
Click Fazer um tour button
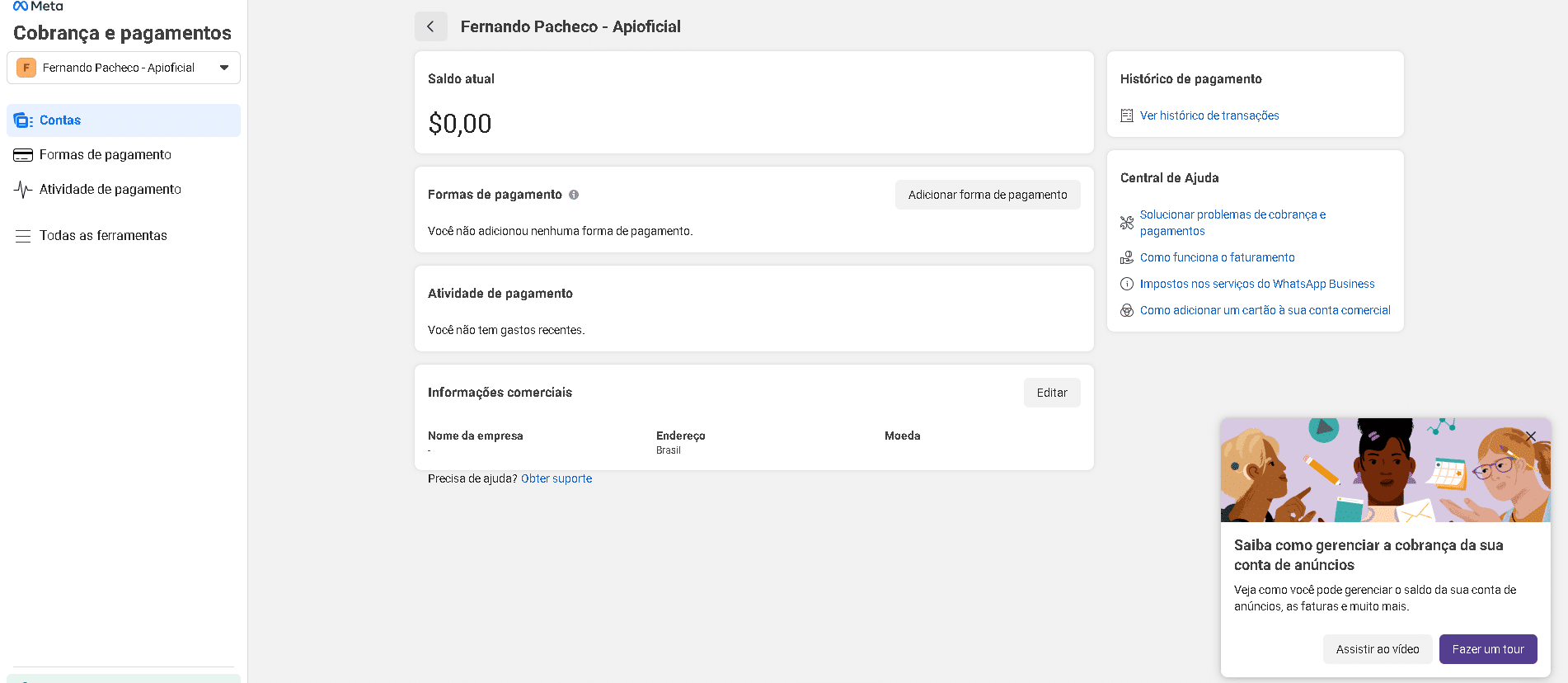[1488, 649]
